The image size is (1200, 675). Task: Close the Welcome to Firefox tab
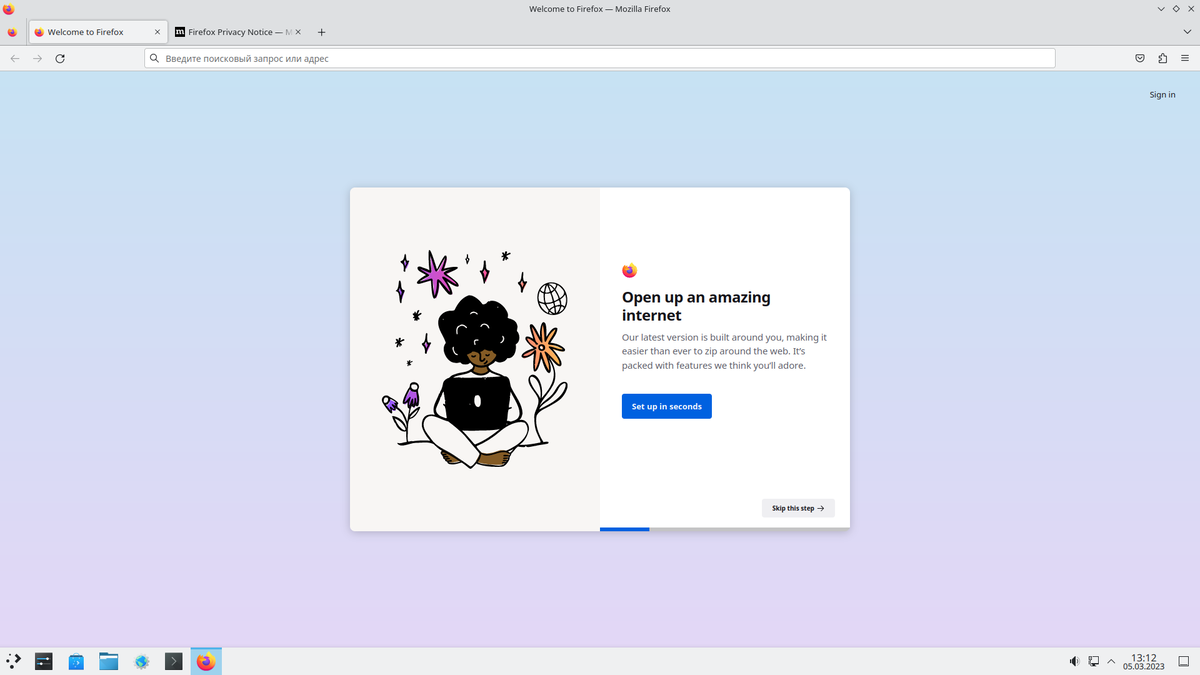click(157, 32)
